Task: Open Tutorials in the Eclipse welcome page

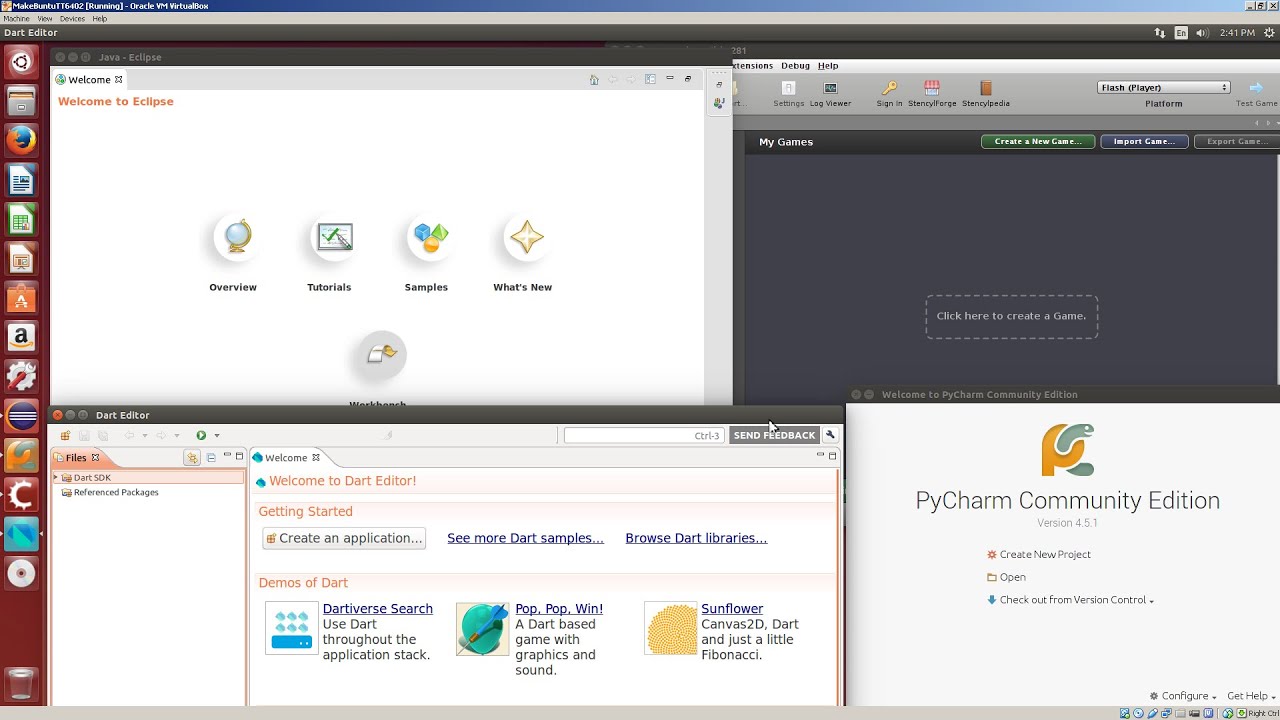Action: (x=334, y=237)
